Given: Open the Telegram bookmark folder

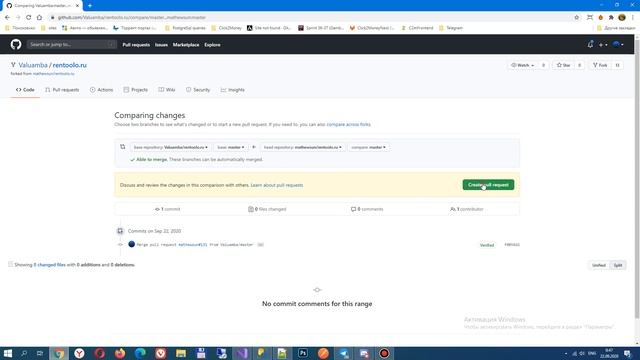Looking at the screenshot, I should [x=451, y=28].
